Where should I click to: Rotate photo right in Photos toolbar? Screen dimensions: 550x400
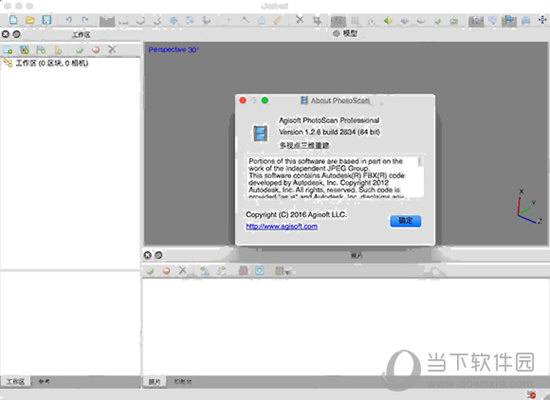pyautogui.click(x=221, y=271)
